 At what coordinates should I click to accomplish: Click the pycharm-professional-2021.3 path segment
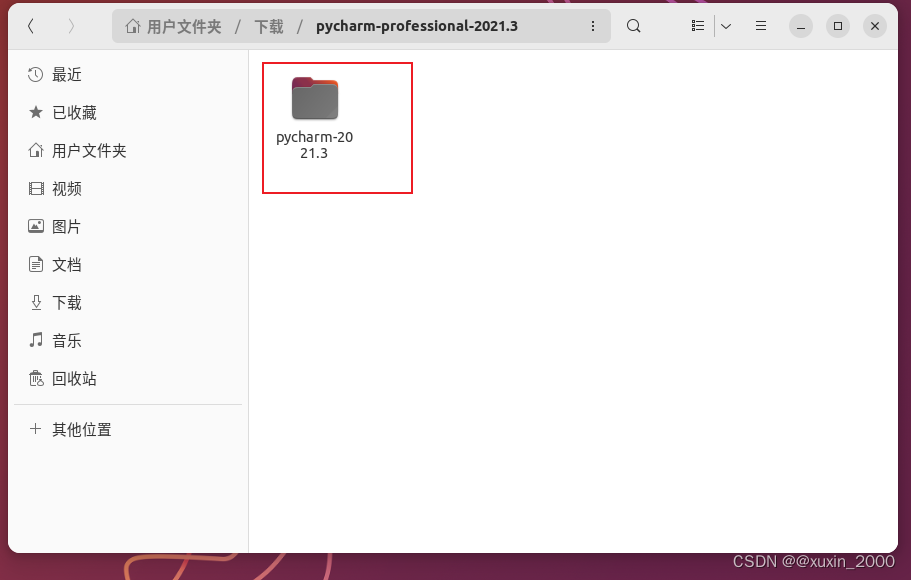click(417, 26)
